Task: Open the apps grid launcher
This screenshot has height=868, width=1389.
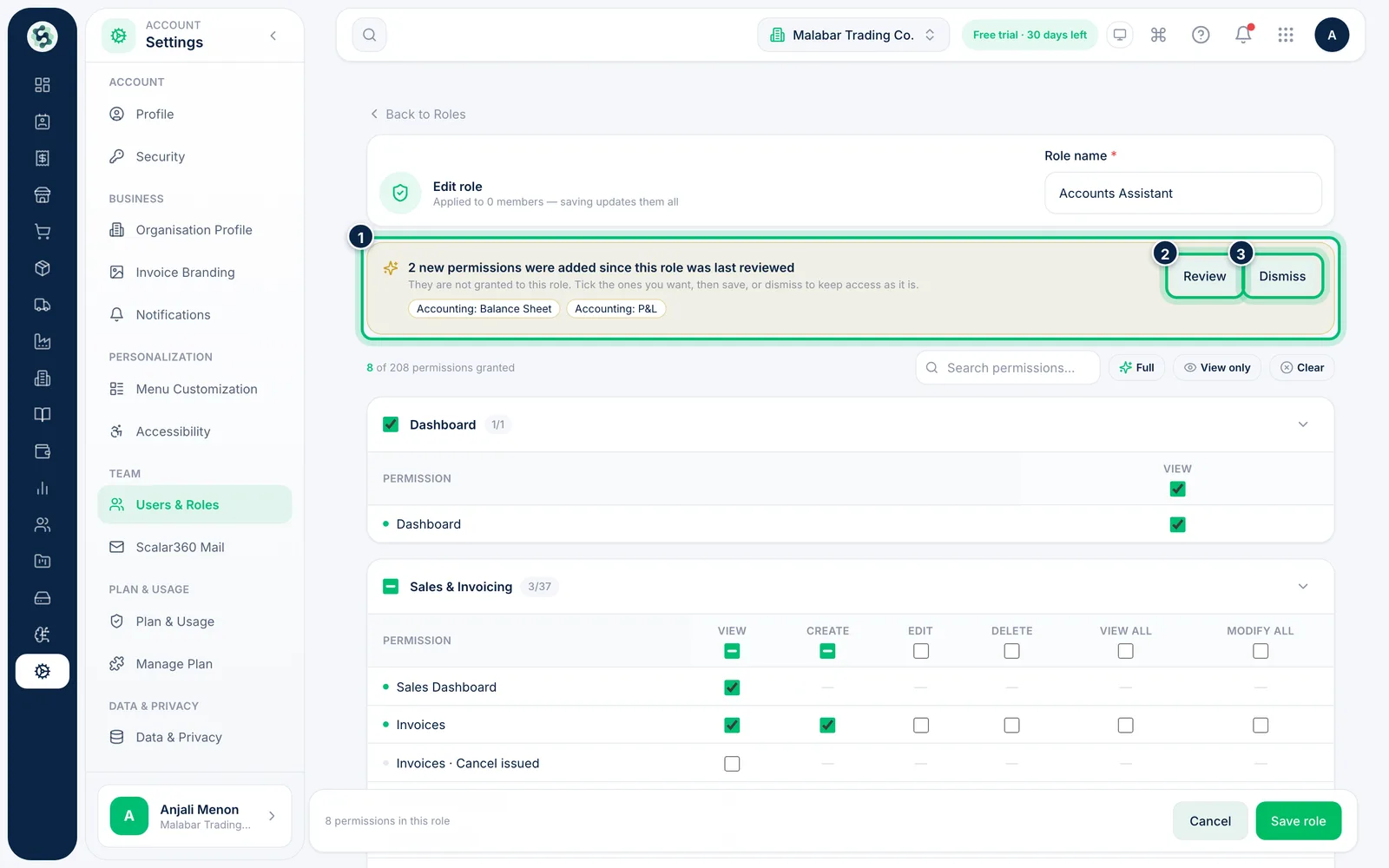Action: (1286, 35)
